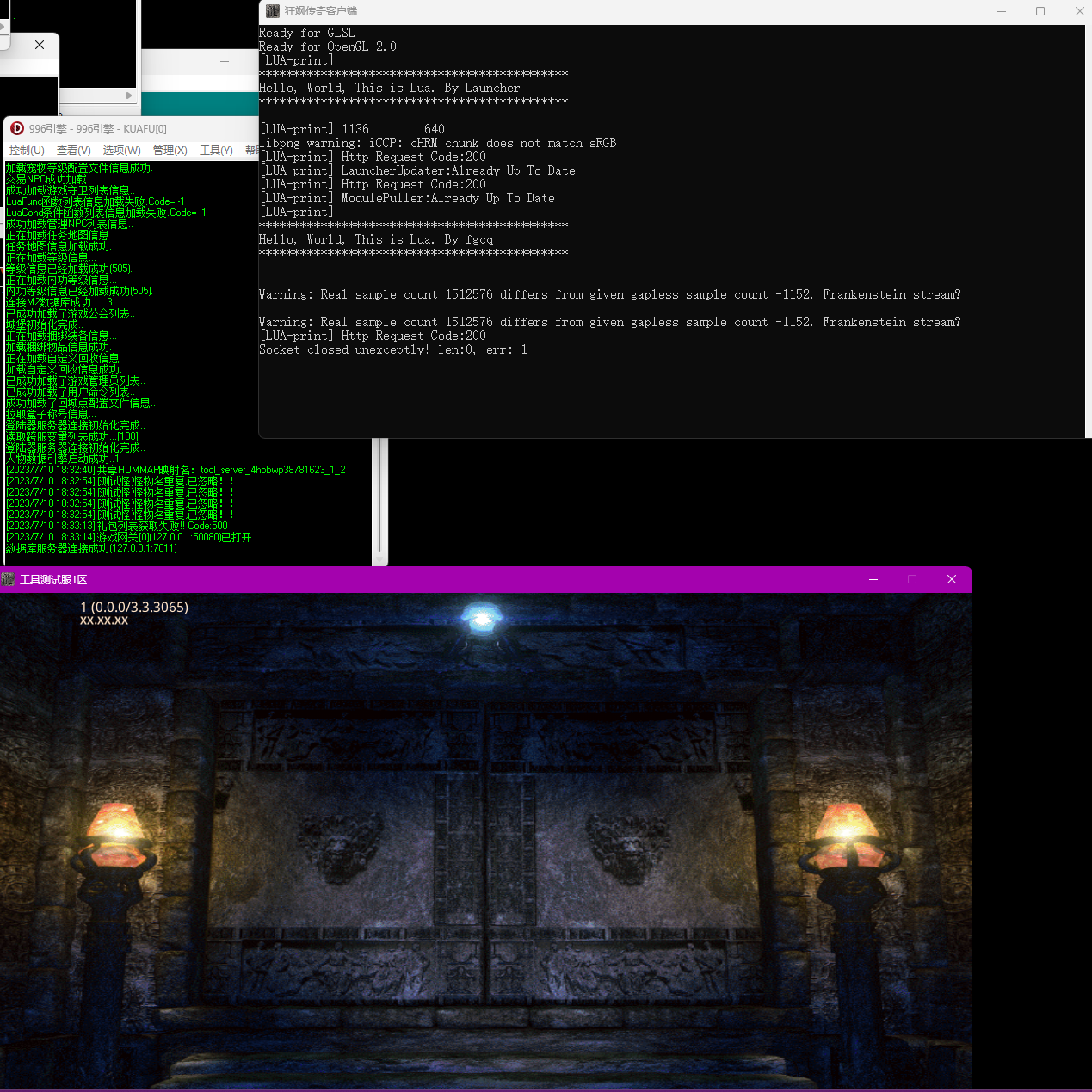The width and height of the screenshot is (1092, 1092).
Task: Open the 查看(V) menu
Action: click(x=74, y=151)
